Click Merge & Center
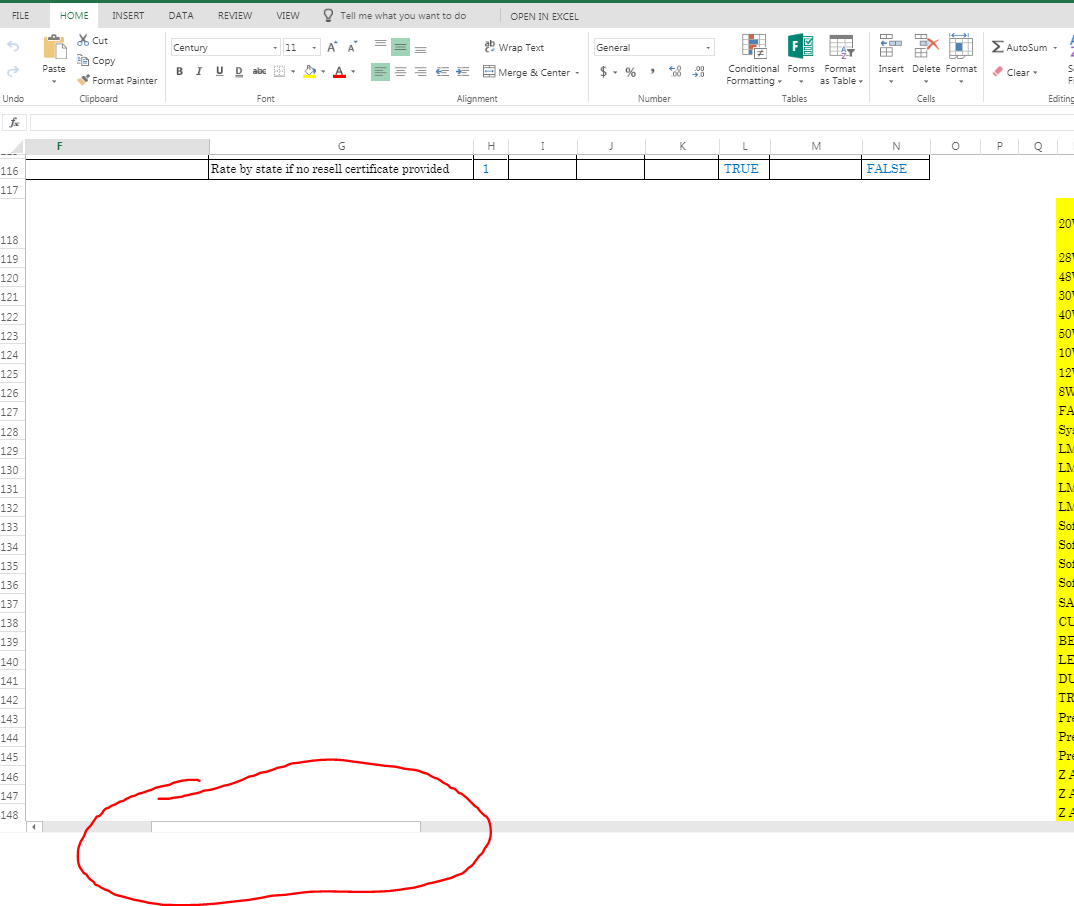Viewport: 1074px width, 906px height. (526, 72)
